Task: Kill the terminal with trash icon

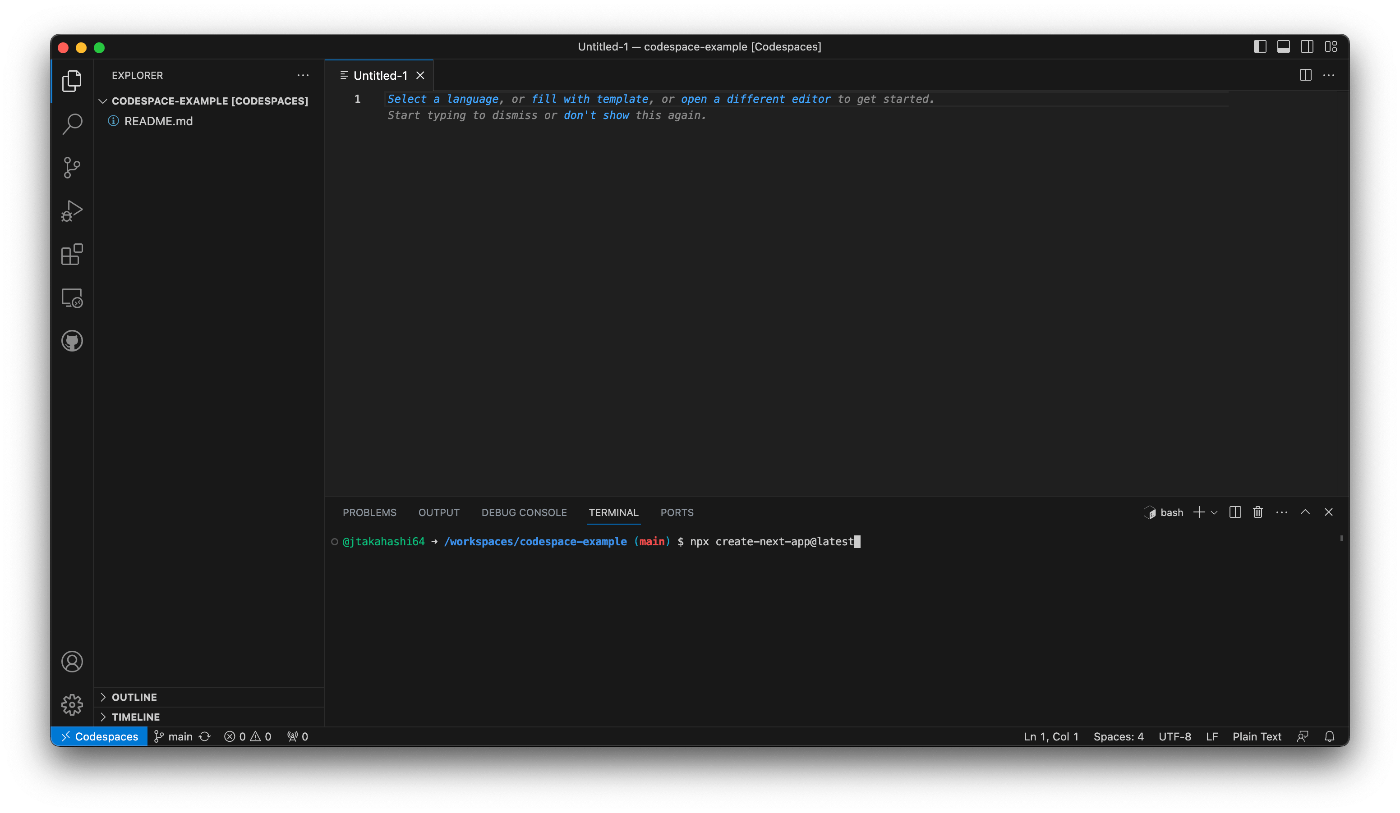Action: pyautogui.click(x=1258, y=512)
